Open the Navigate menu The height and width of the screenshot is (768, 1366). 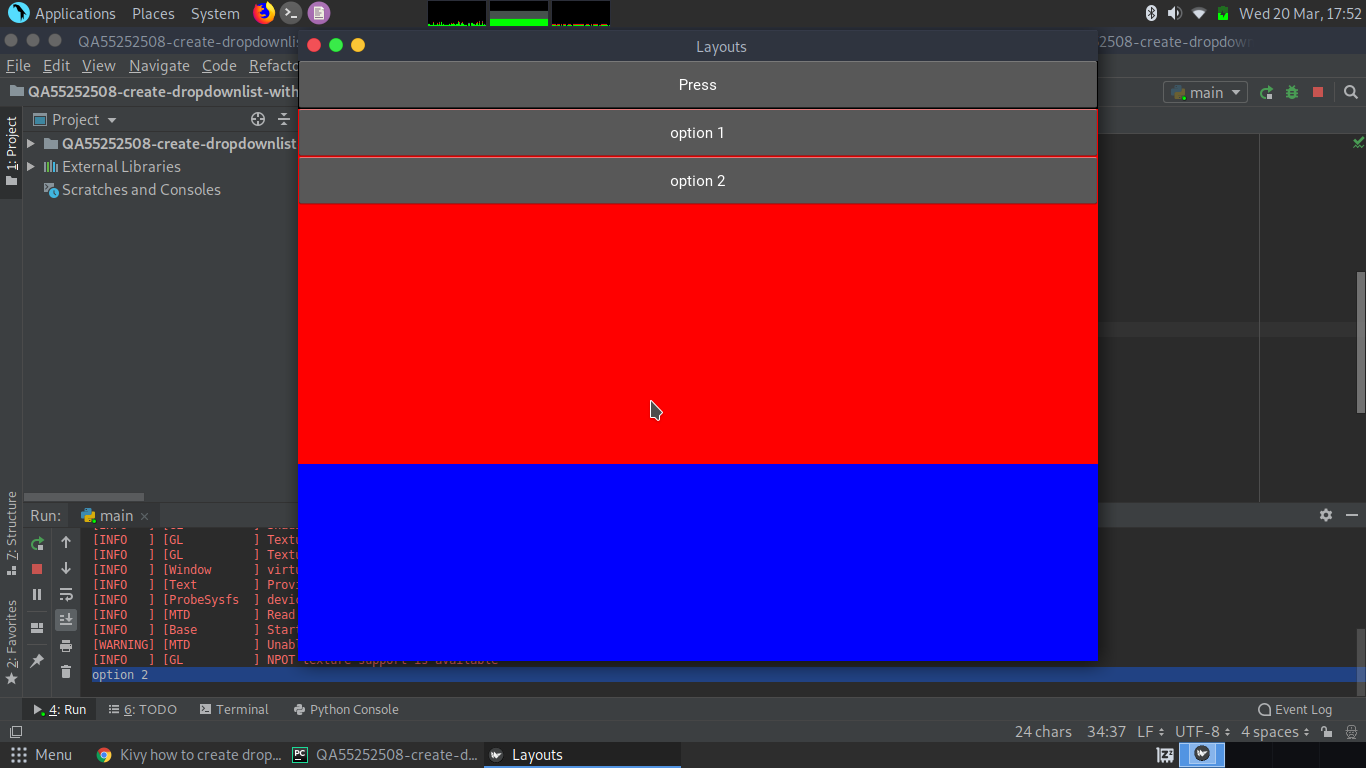(159, 65)
